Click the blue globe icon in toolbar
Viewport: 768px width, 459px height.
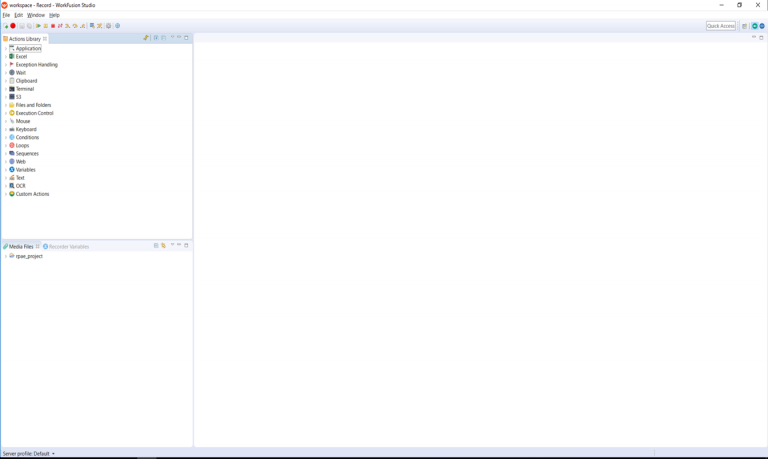point(117,26)
